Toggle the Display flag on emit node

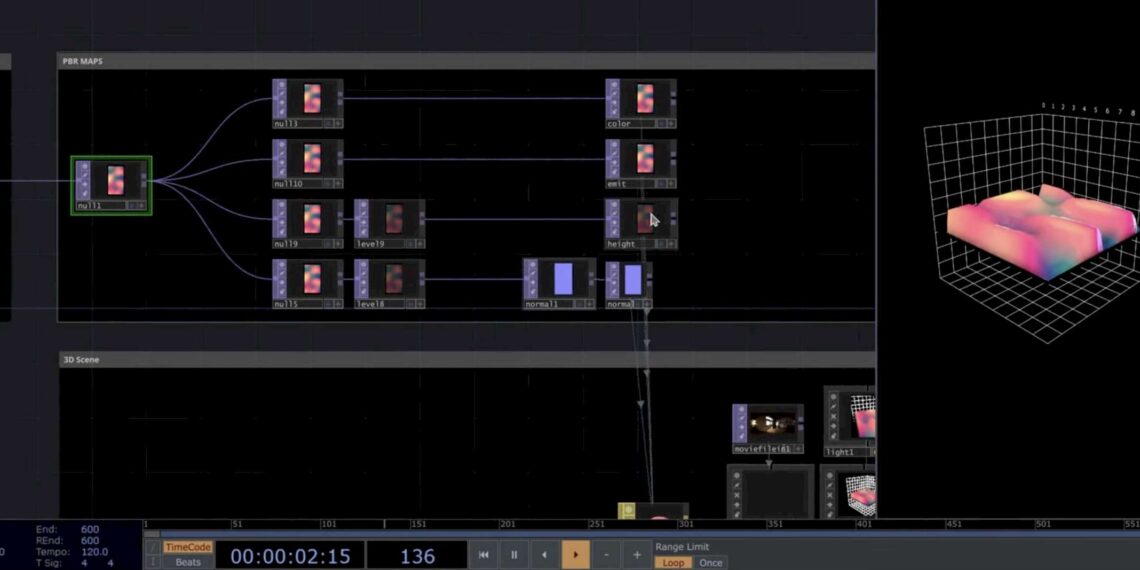[x=613, y=146]
